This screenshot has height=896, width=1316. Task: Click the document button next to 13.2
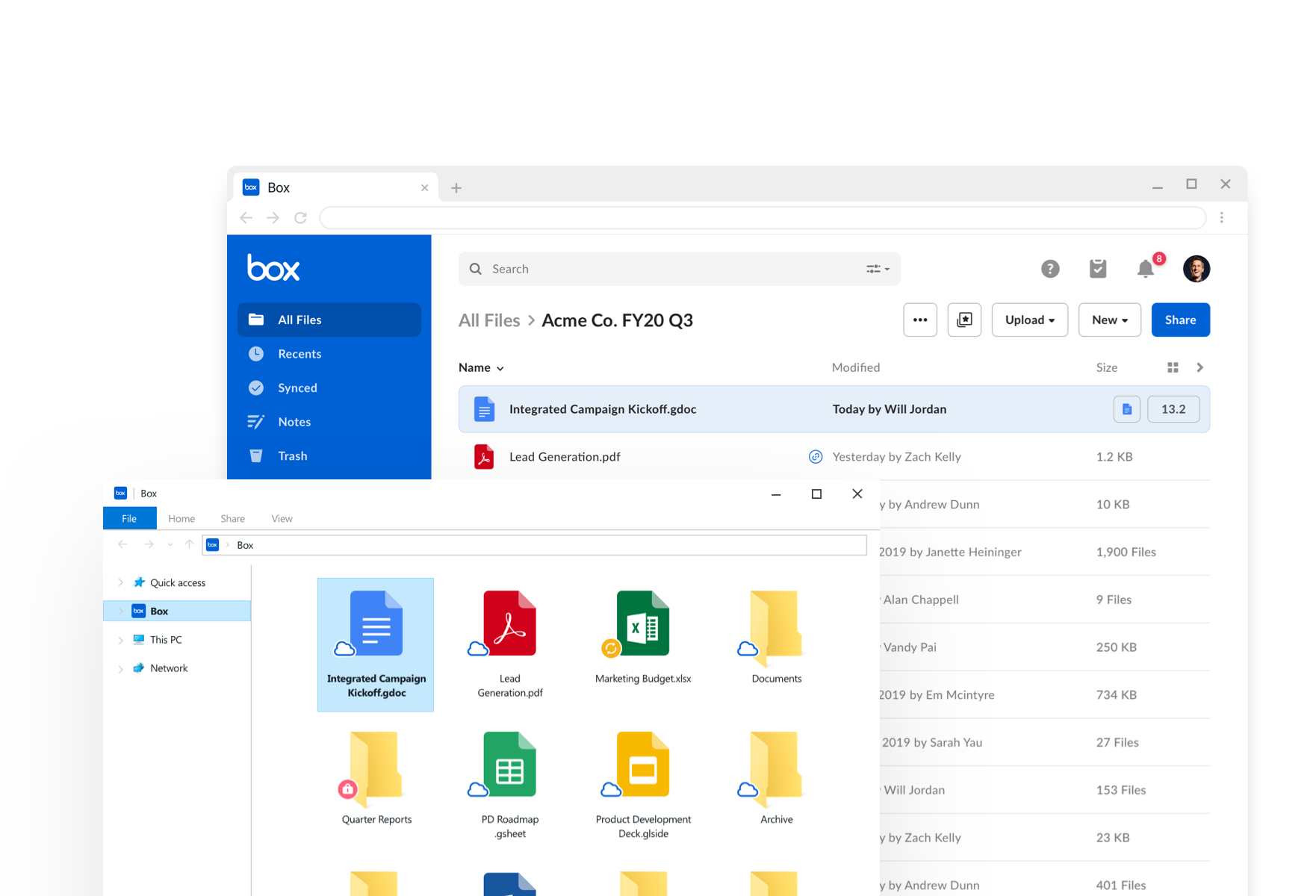click(x=1127, y=409)
